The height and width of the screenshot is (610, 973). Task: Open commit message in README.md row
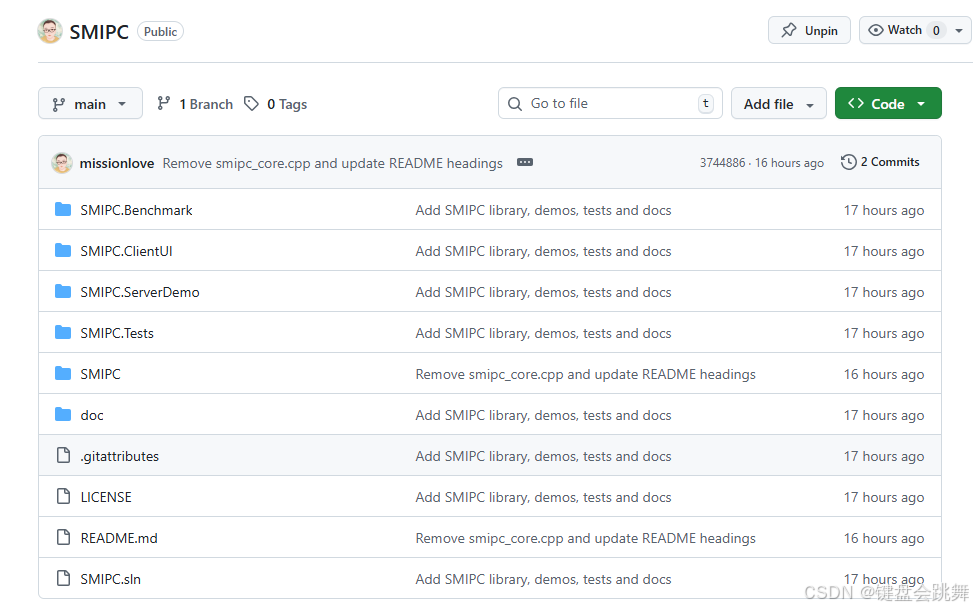(586, 538)
